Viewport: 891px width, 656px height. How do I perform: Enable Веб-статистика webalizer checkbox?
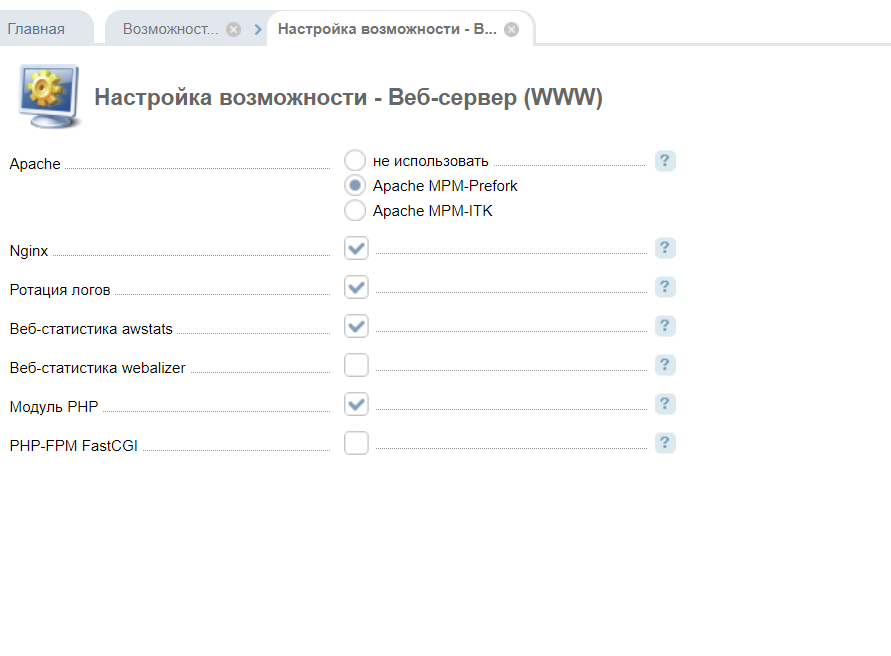point(356,365)
